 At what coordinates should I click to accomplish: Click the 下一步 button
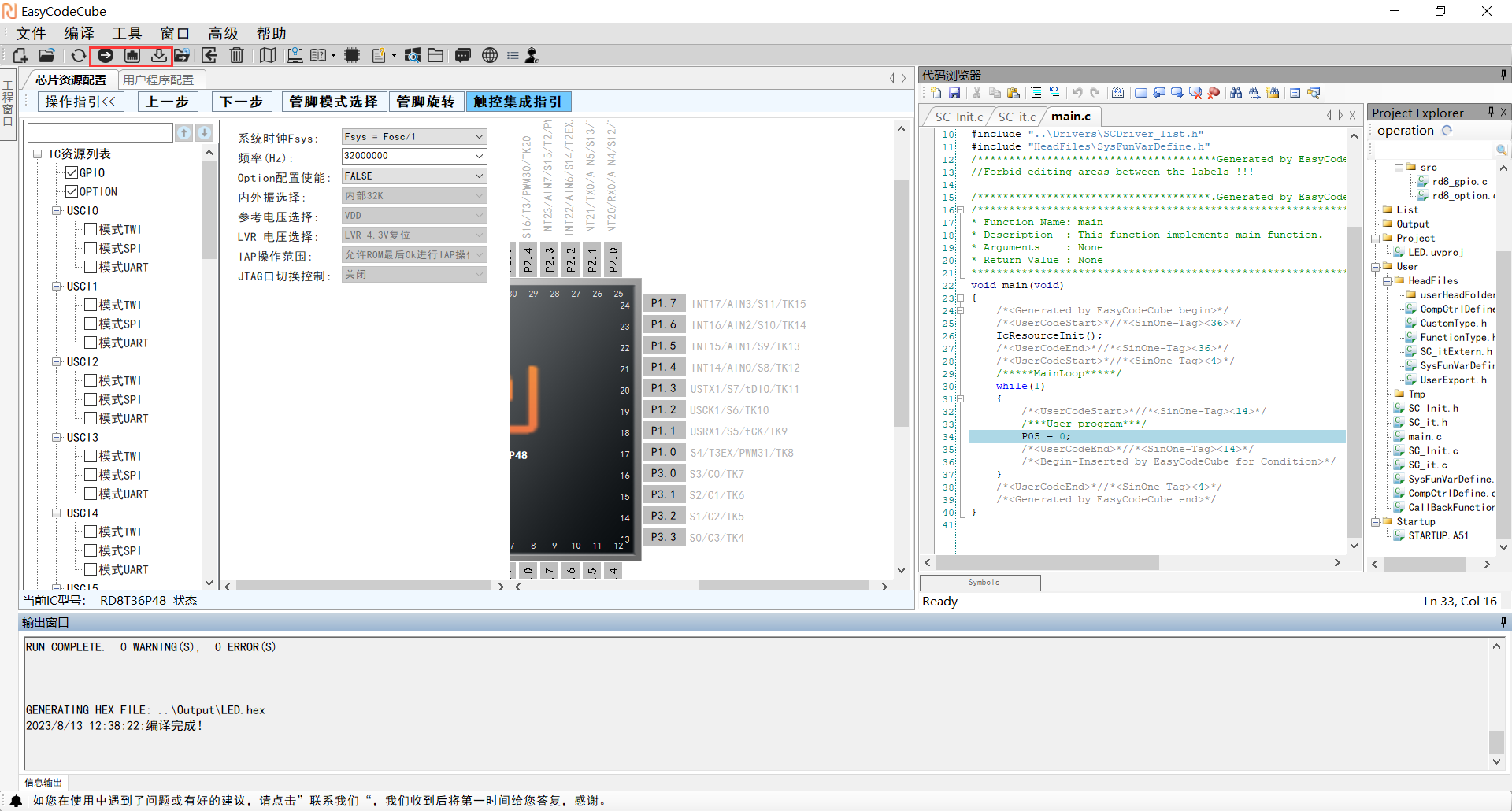click(241, 102)
